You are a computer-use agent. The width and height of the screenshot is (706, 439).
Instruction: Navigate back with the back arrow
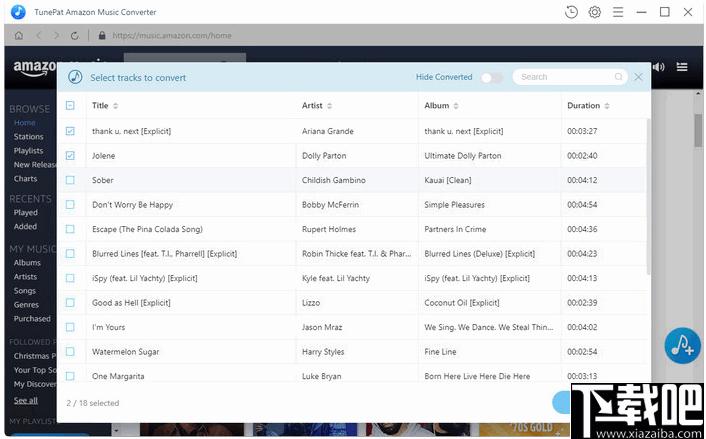[x=39, y=36]
